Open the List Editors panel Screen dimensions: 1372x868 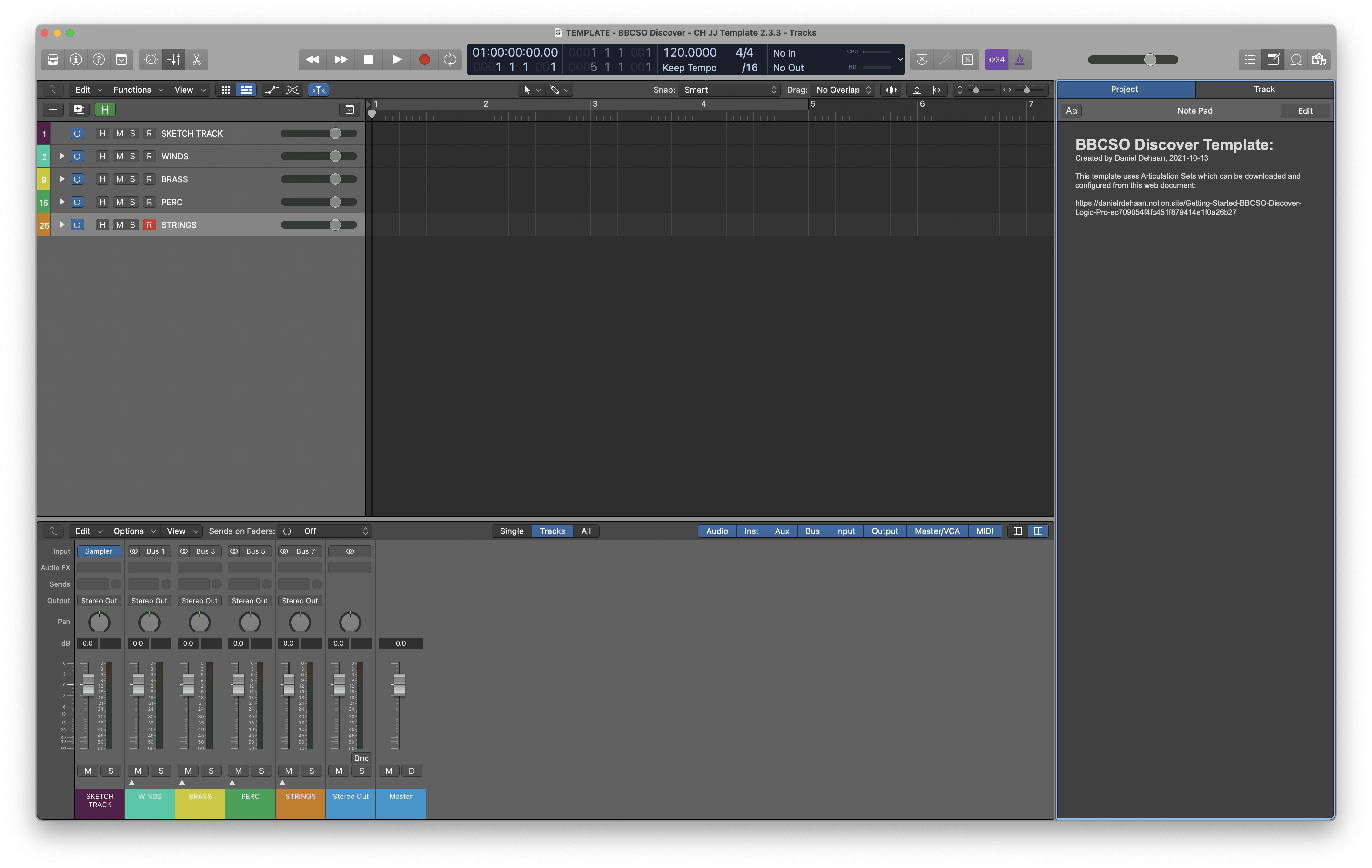(x=1250, y=59)
